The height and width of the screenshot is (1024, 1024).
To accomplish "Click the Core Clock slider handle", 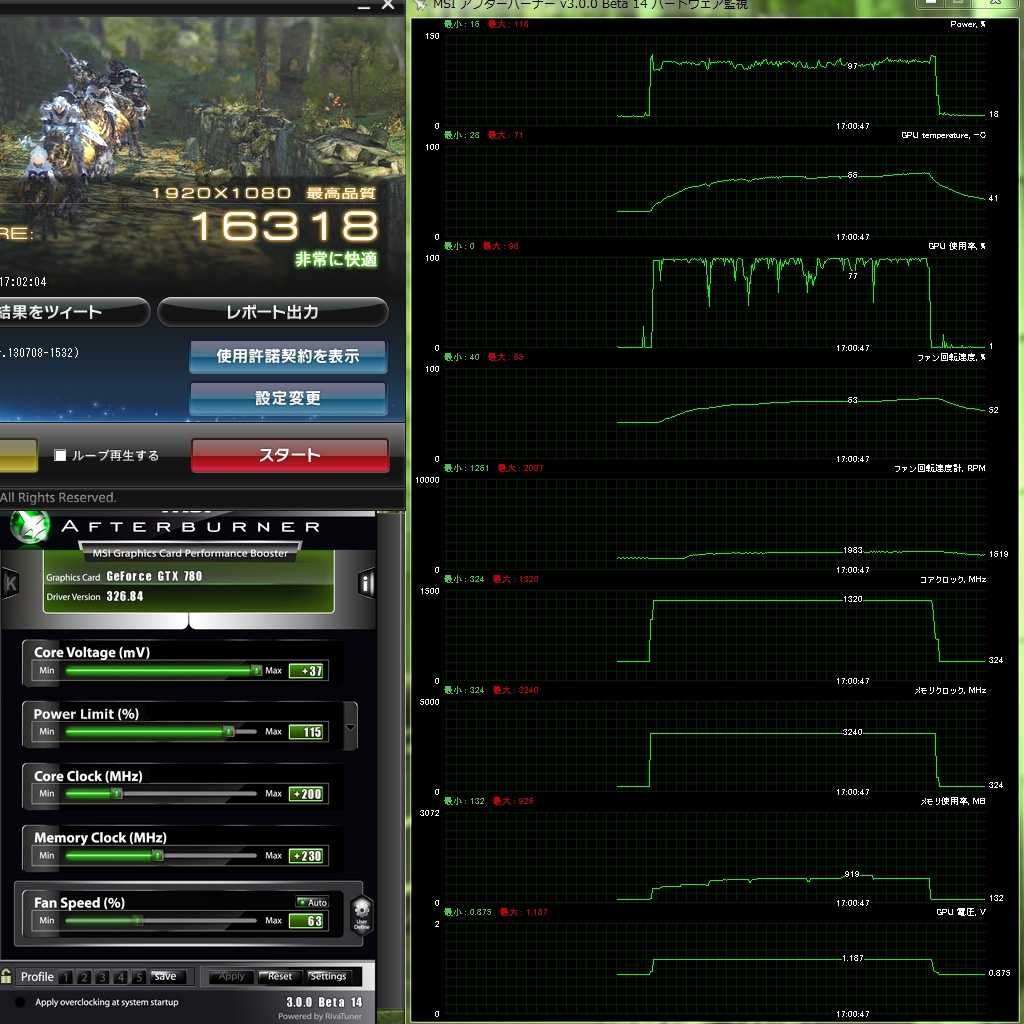I will pyautogui.click(x=117, y=793).
